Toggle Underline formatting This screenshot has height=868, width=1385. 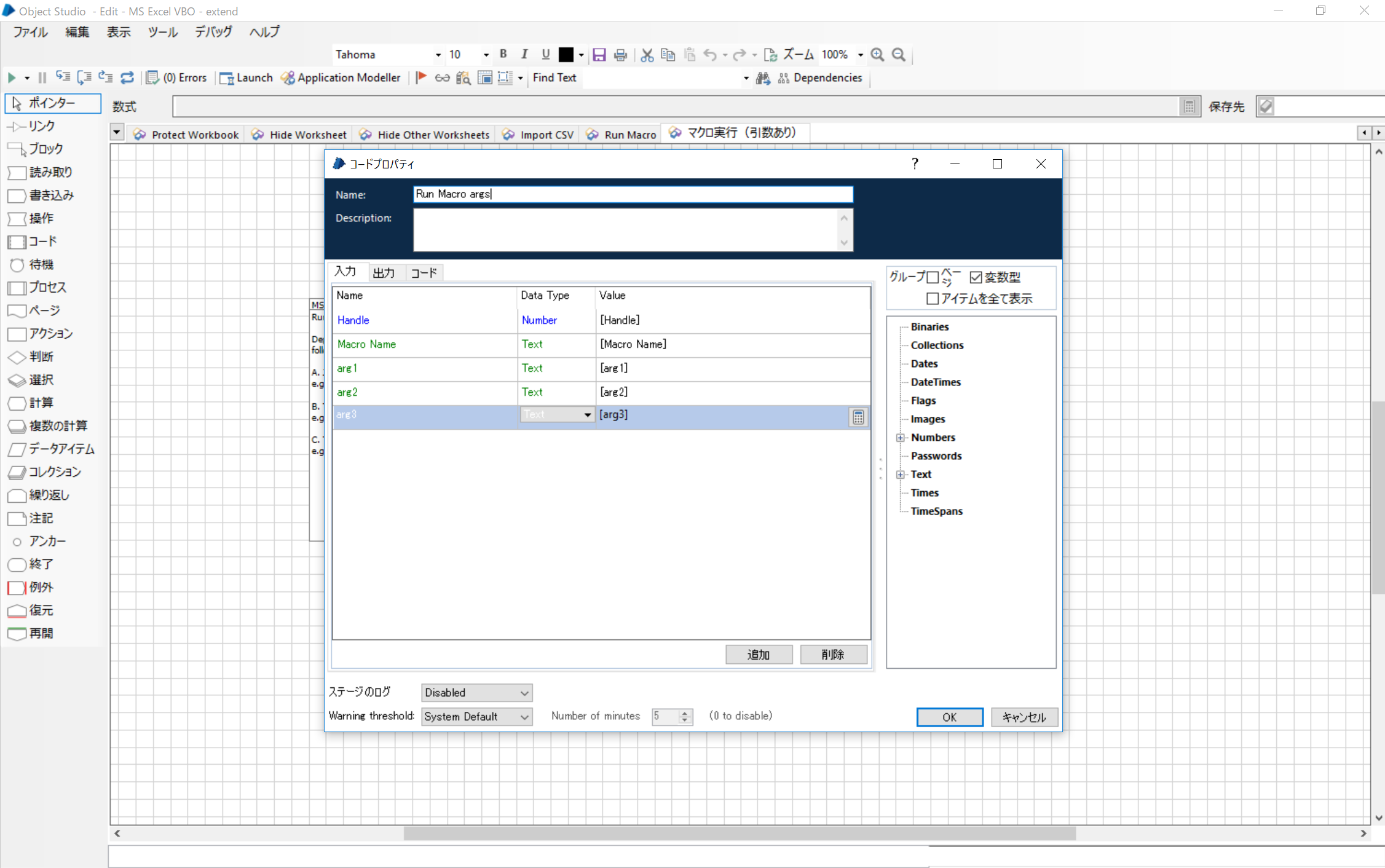(x=545, y=54)
